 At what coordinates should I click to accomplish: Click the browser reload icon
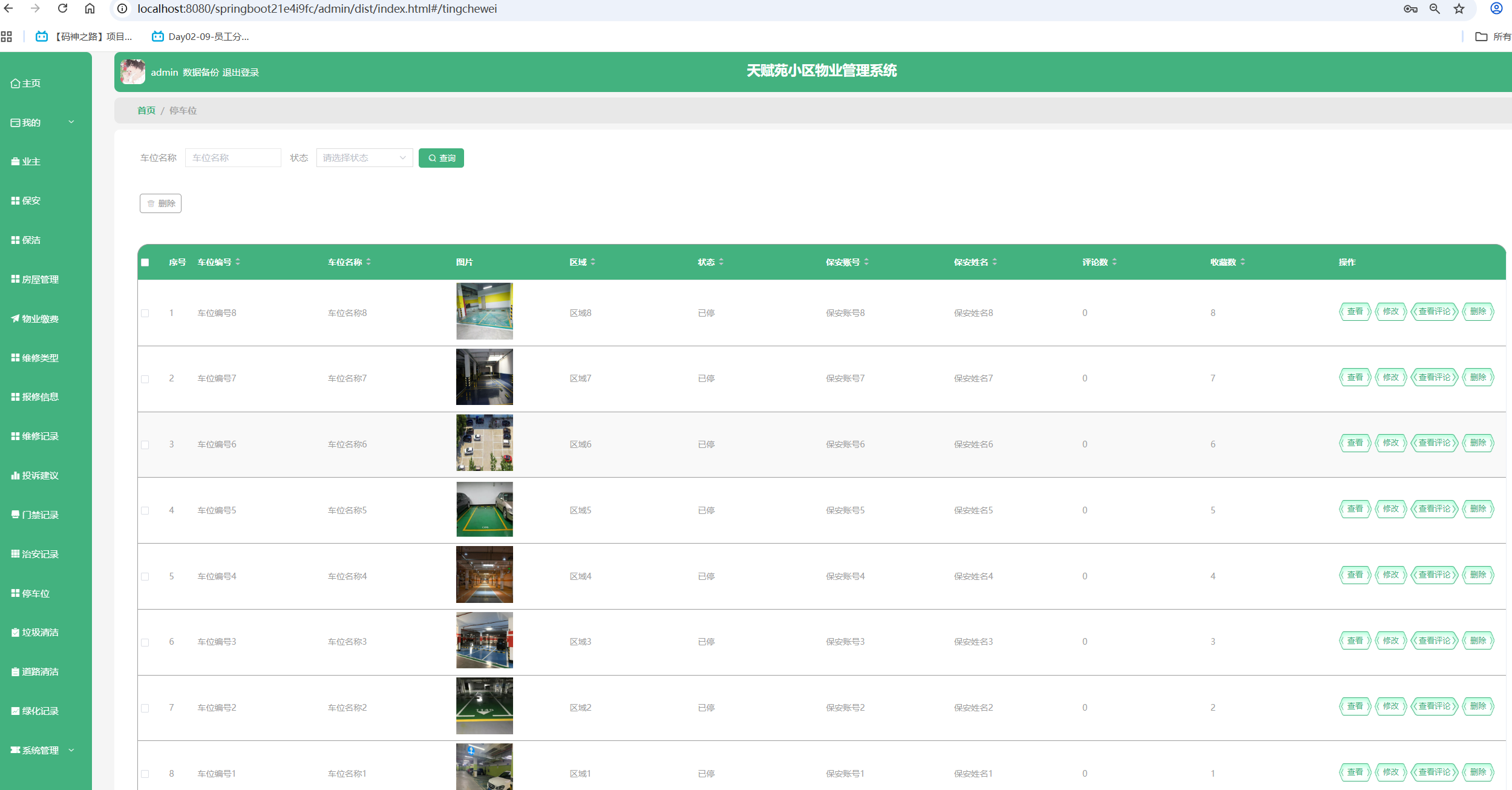click(x=62, y=8)
